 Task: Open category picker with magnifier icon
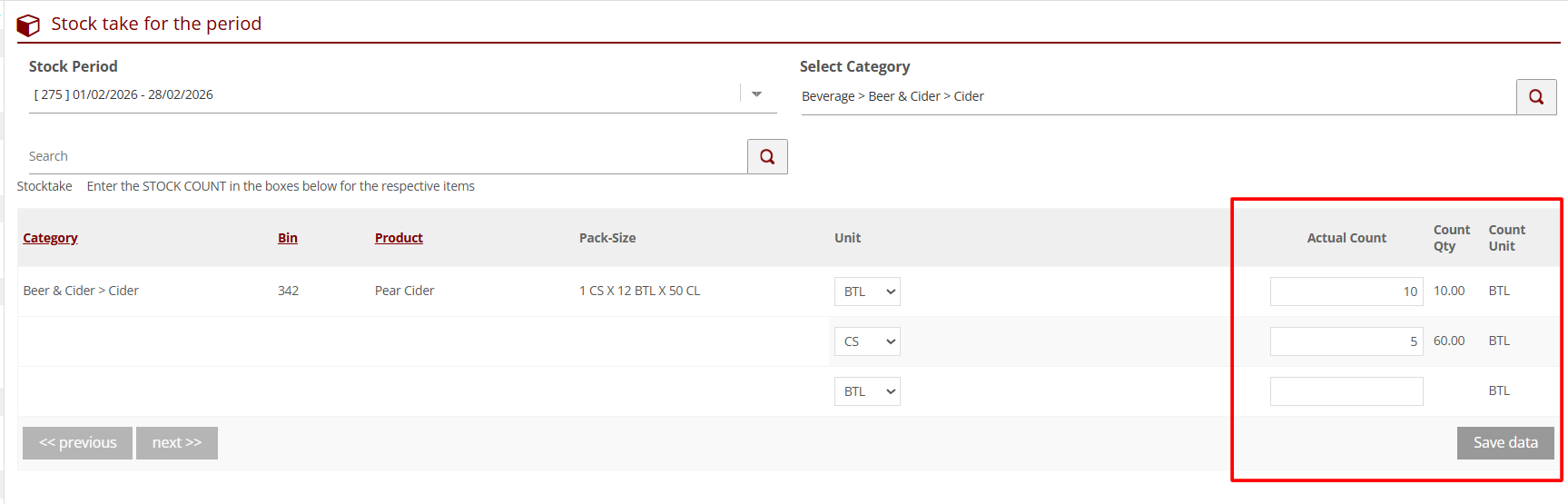(1535, 97)
